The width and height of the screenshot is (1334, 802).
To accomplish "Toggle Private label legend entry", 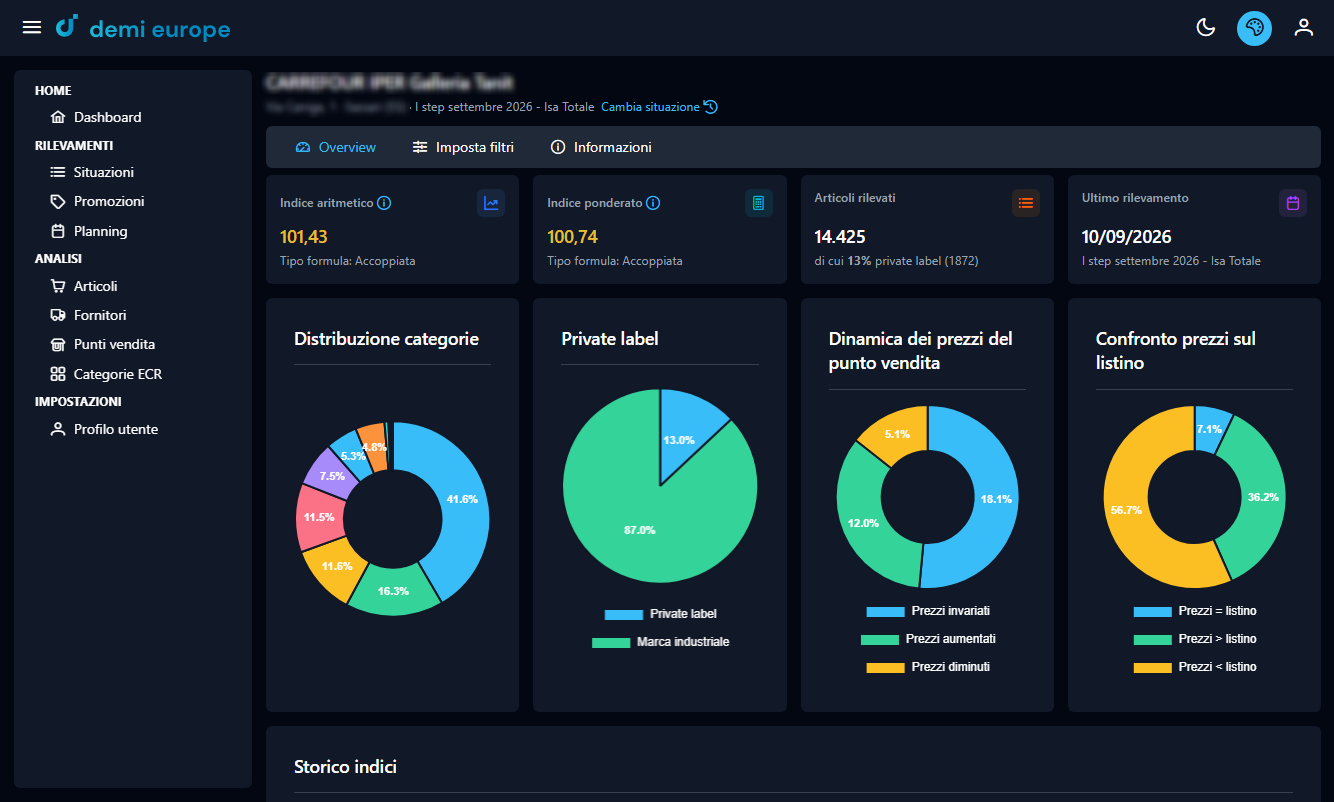I will tap(660, 614).
